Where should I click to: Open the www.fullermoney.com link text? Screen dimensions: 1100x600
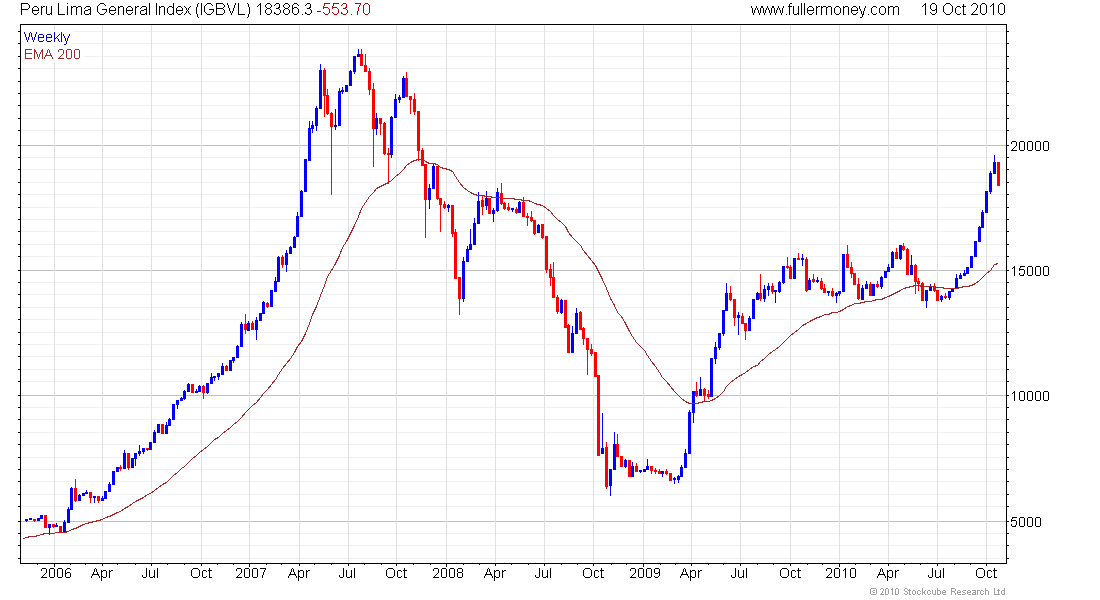point(825,10)
